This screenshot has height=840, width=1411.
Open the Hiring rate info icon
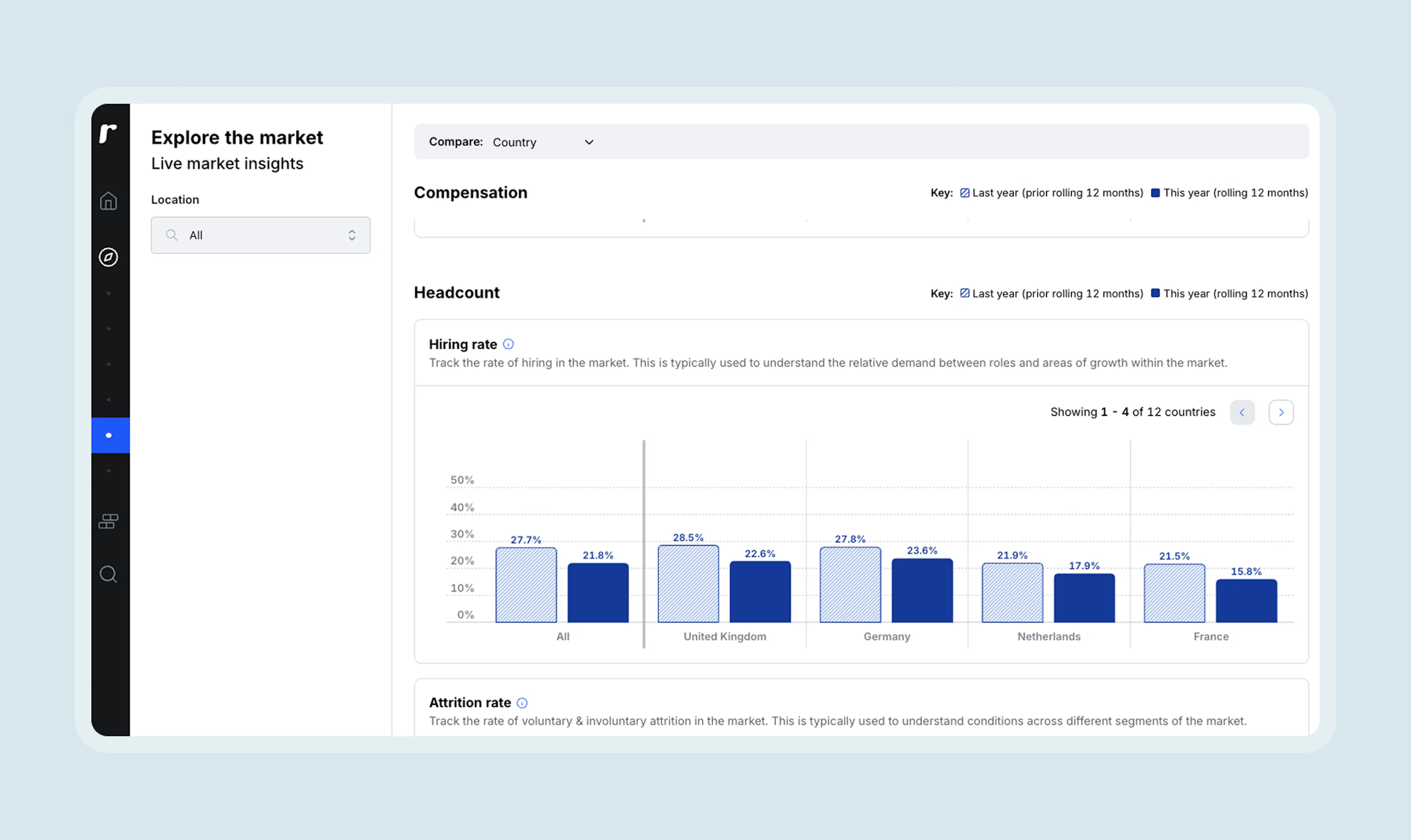[509, 344]
